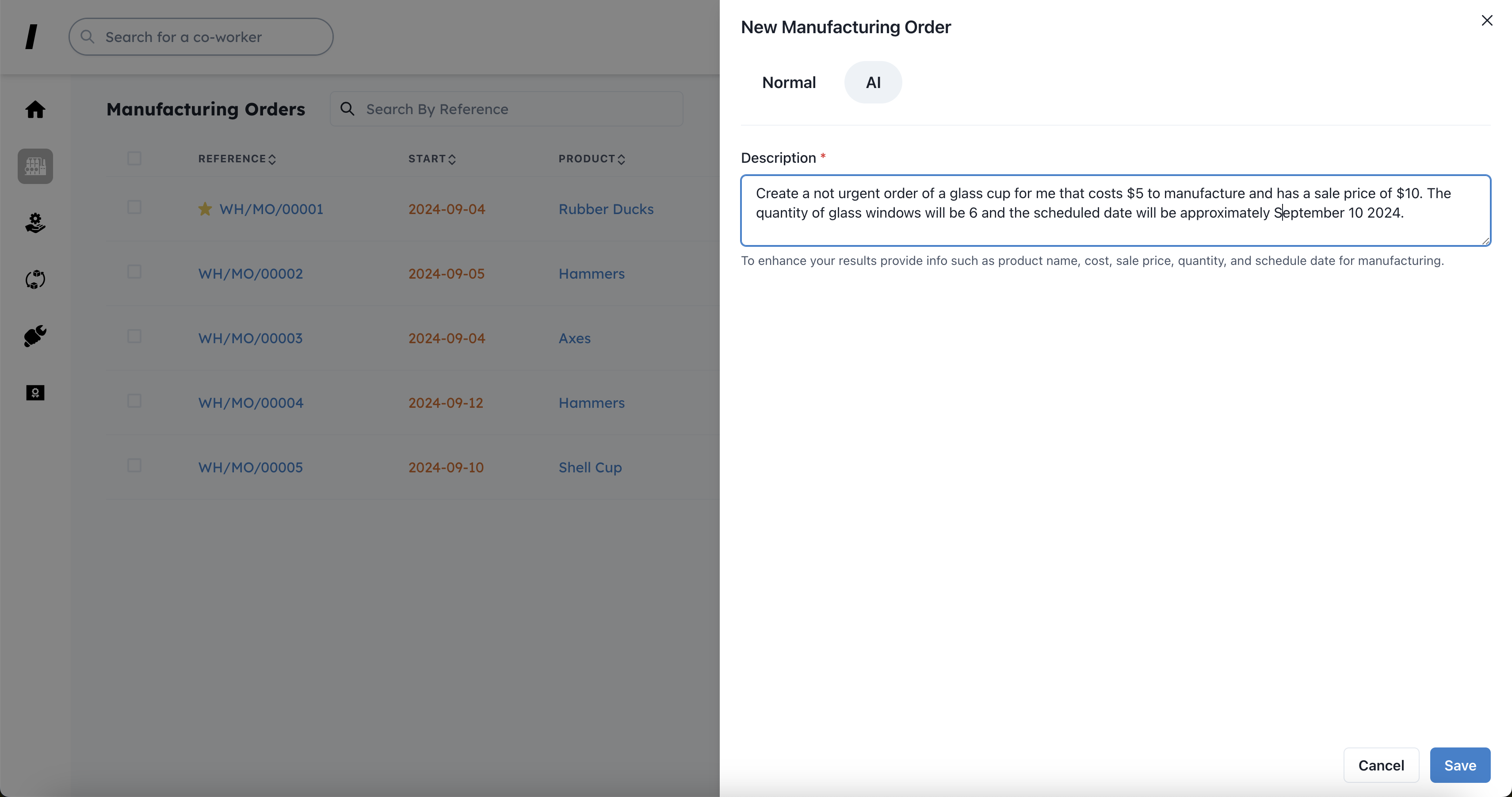Switch to the Normal tab
Screen dimensions: 1512x797
point(788,83)
